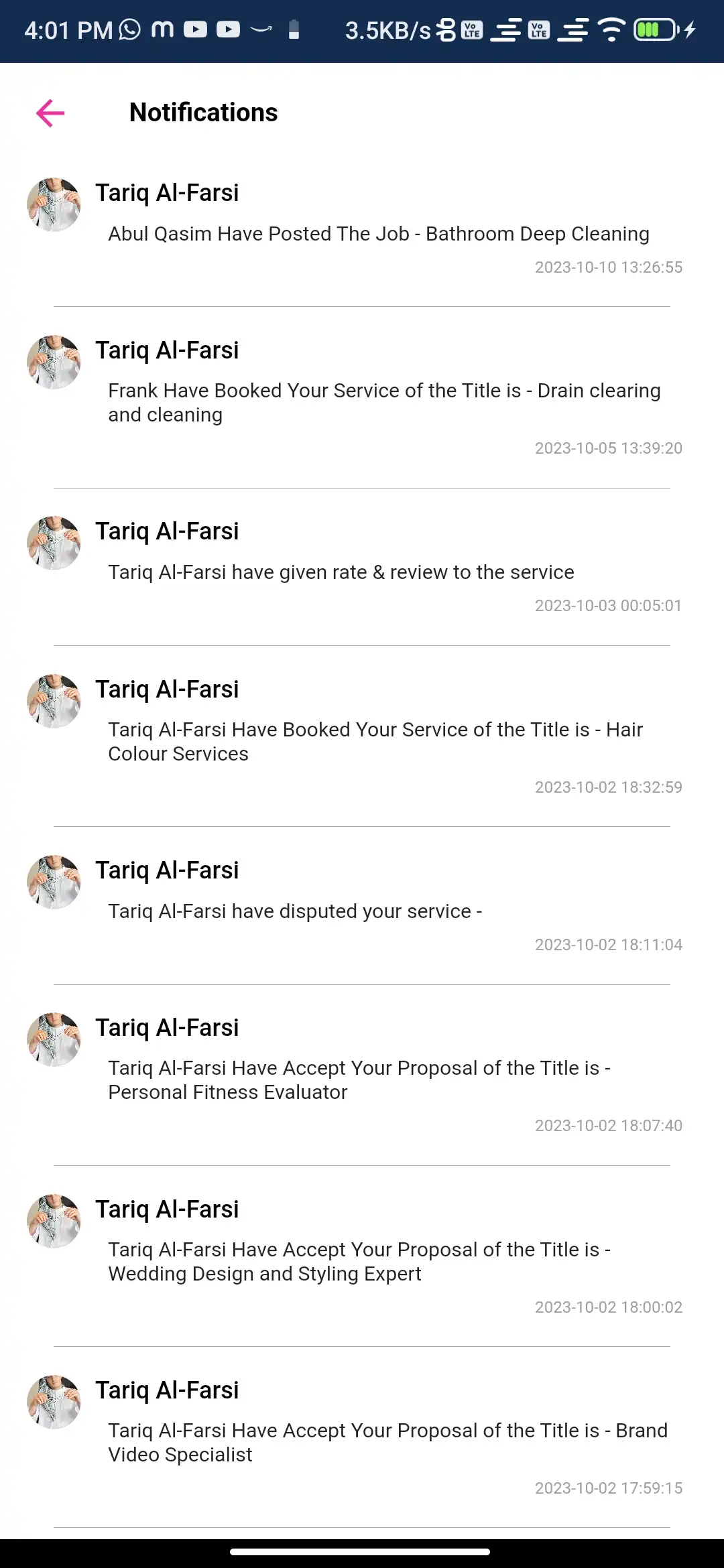This screenshot has height=1568, width=724.
Task: Click the network speed indicator showing 3.5KB/s
Action: coord(385,29)
